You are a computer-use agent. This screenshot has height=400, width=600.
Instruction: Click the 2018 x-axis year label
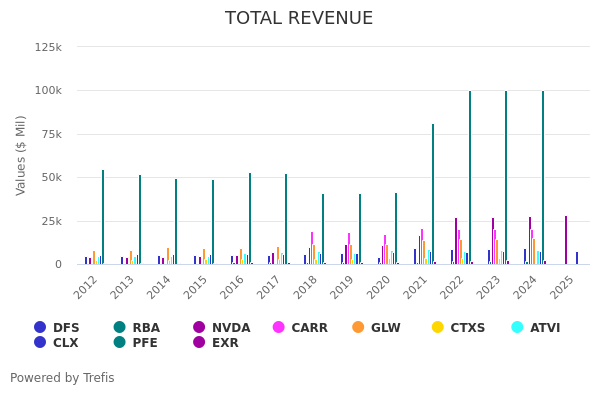(305, 287)
